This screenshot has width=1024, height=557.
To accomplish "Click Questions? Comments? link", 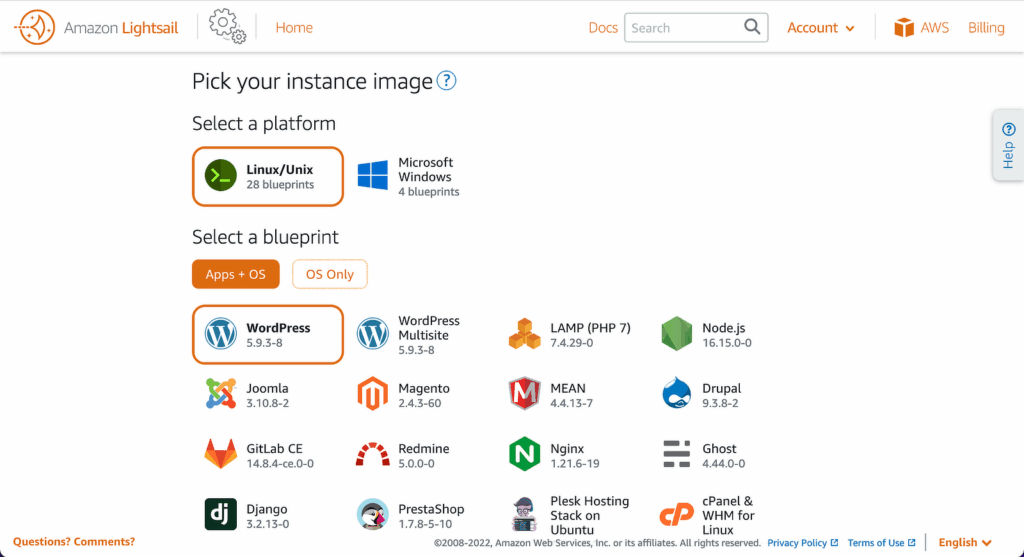I will [x=74, y=541].
